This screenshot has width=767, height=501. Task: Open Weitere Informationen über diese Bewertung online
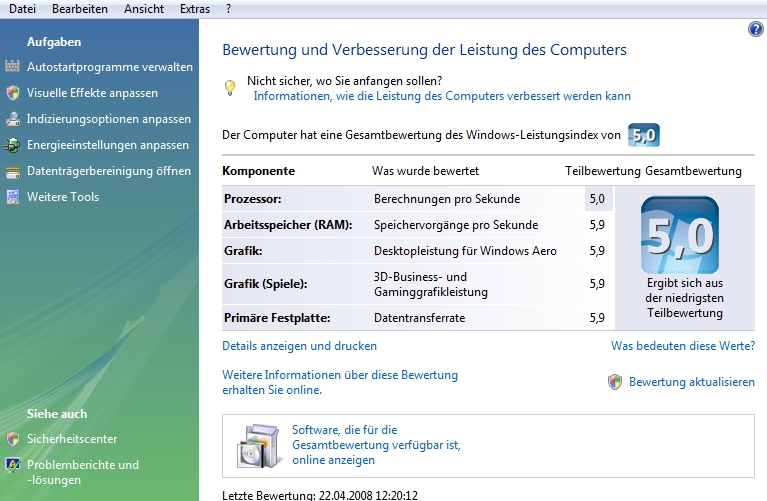click(x=340, y=382)
